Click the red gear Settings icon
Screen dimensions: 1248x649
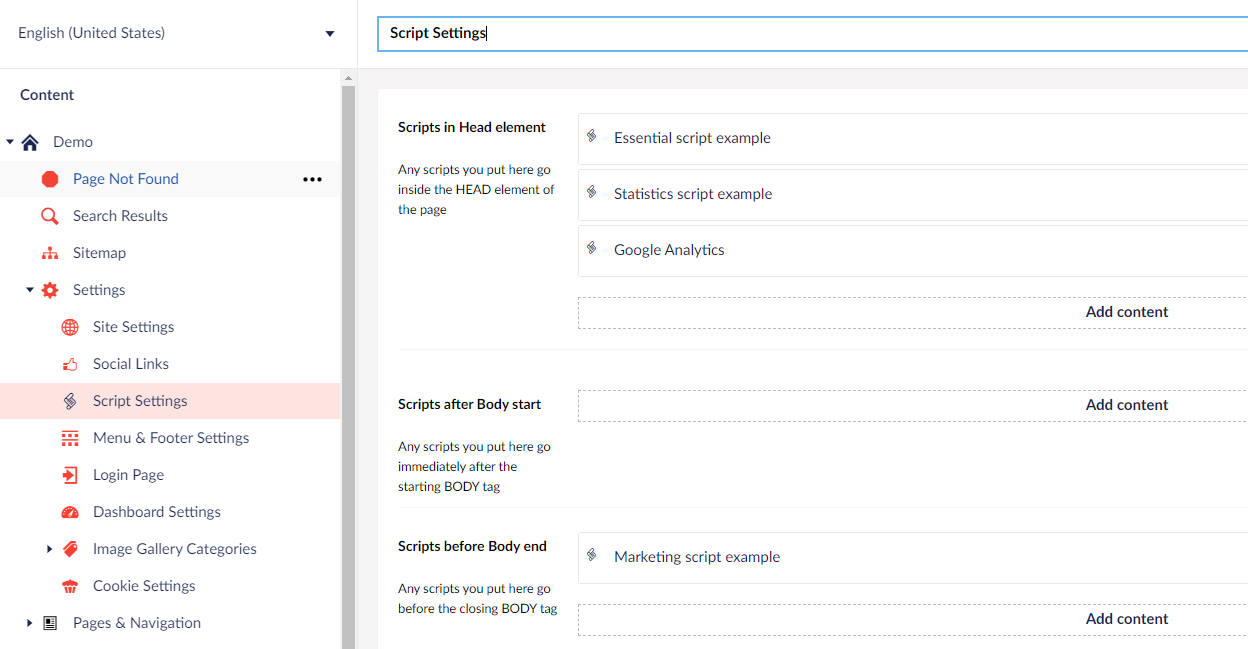50,290
